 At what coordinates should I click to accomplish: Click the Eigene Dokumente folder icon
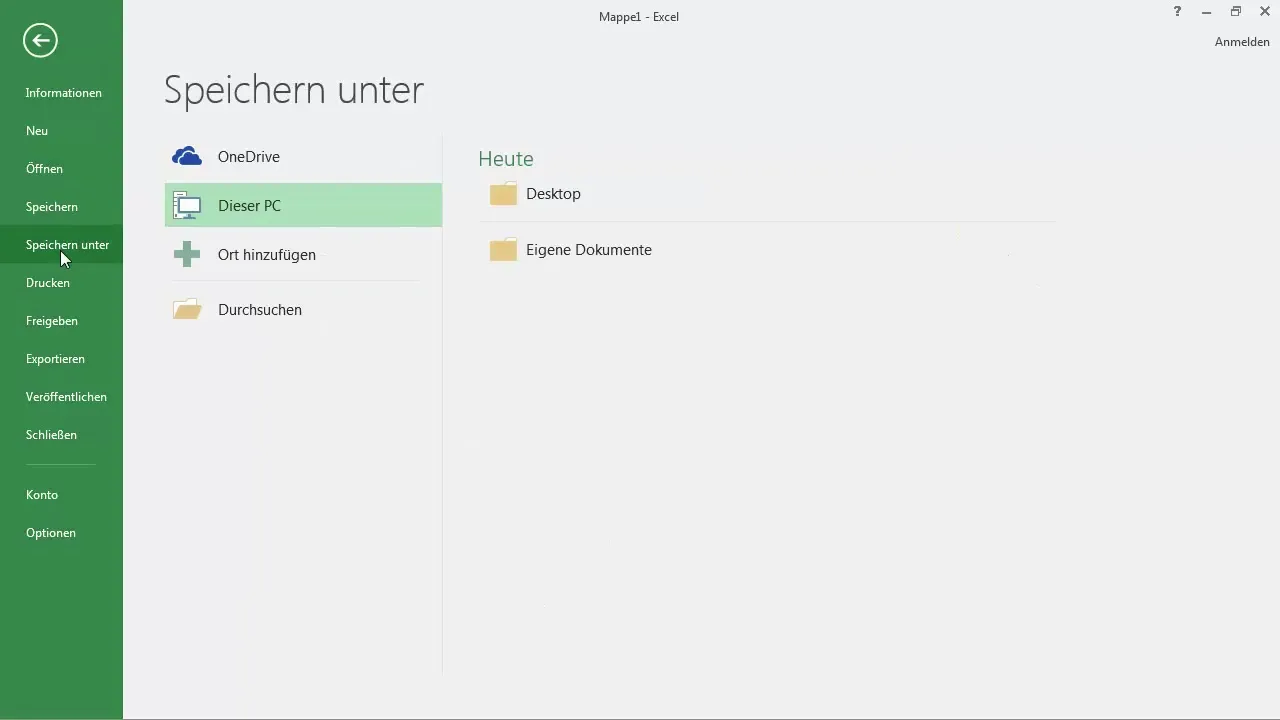(x=503, y=249)
